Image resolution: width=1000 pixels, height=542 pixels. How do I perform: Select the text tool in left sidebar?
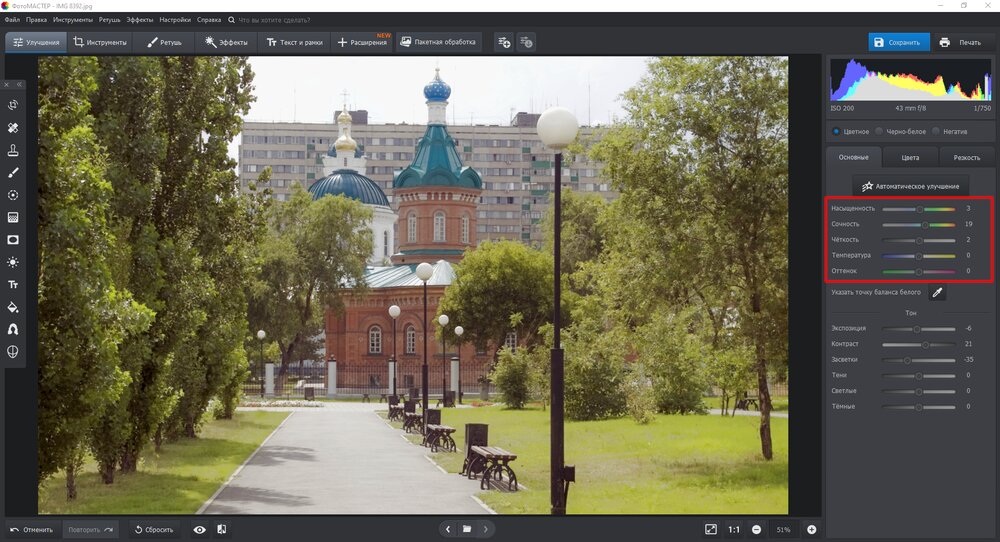(13, 284)
